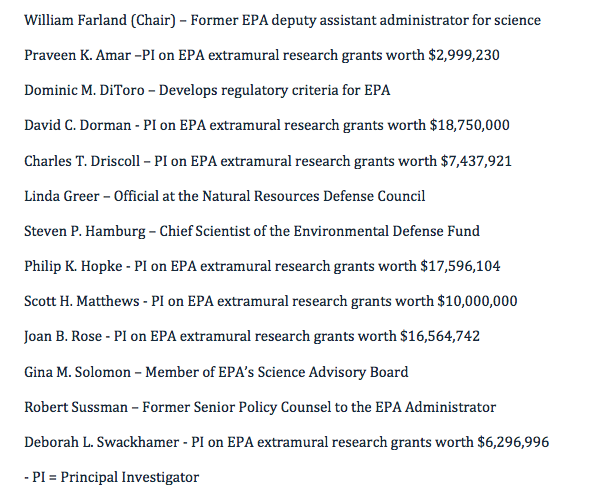
Task: Click the name Charles T. Driscoll
Action: click(x=82, y=161)
